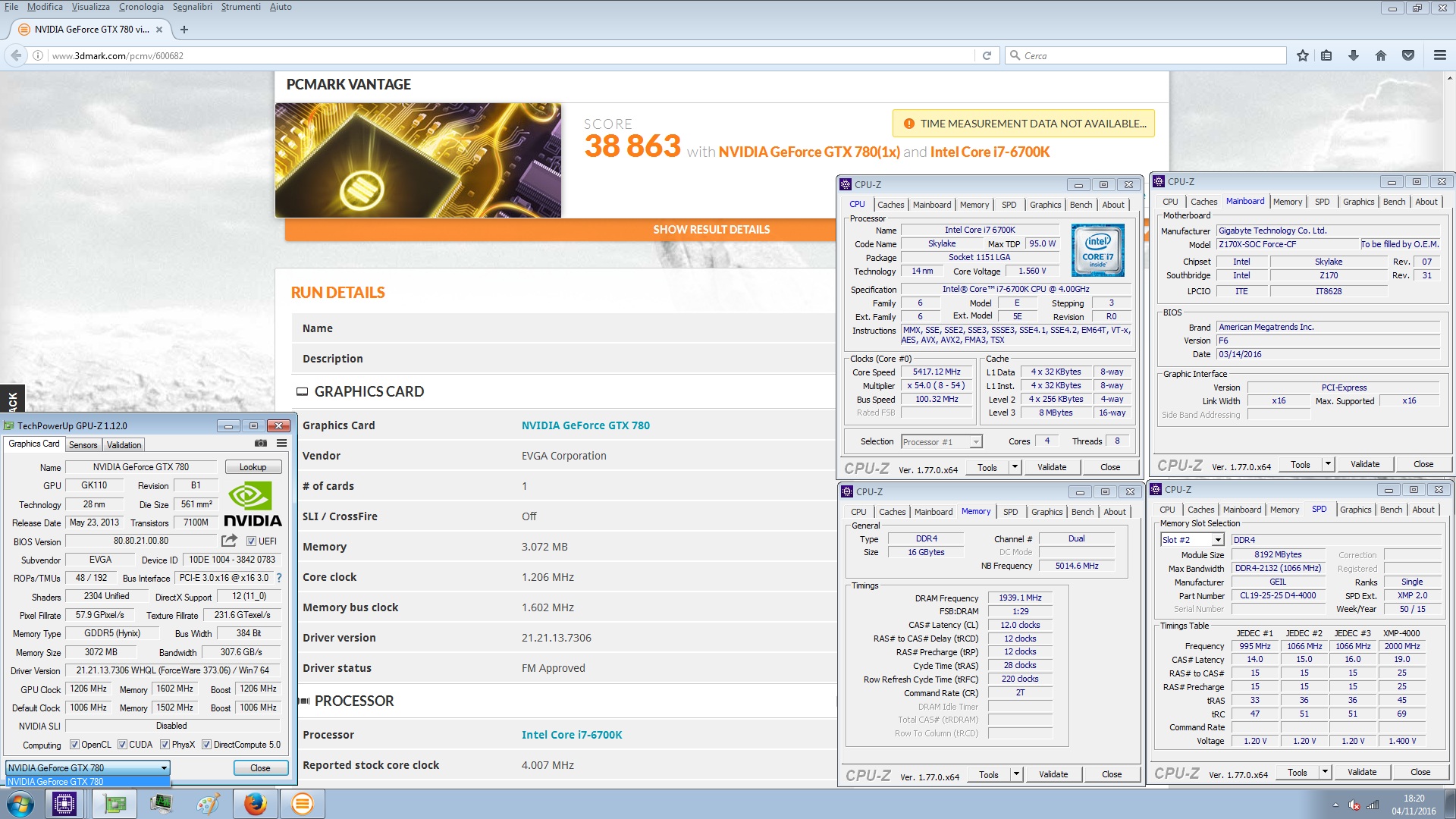
Task: Open the Firefox hamburger menu
Action: [1440, 55]
